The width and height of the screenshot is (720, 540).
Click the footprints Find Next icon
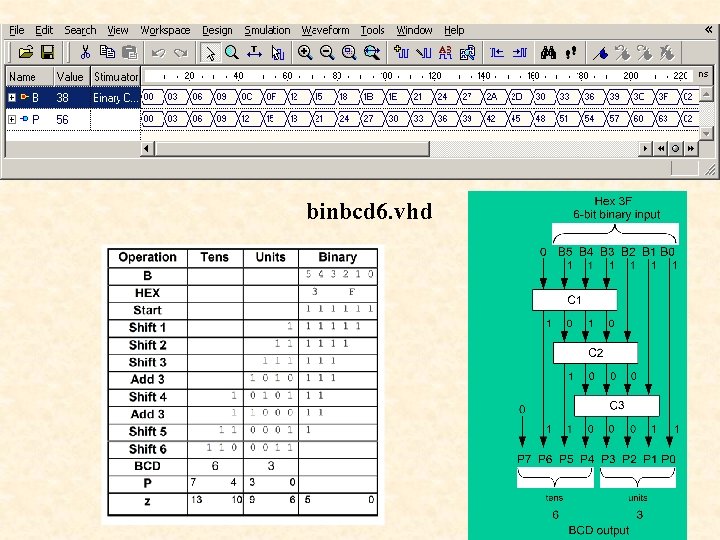click(571, 52)
